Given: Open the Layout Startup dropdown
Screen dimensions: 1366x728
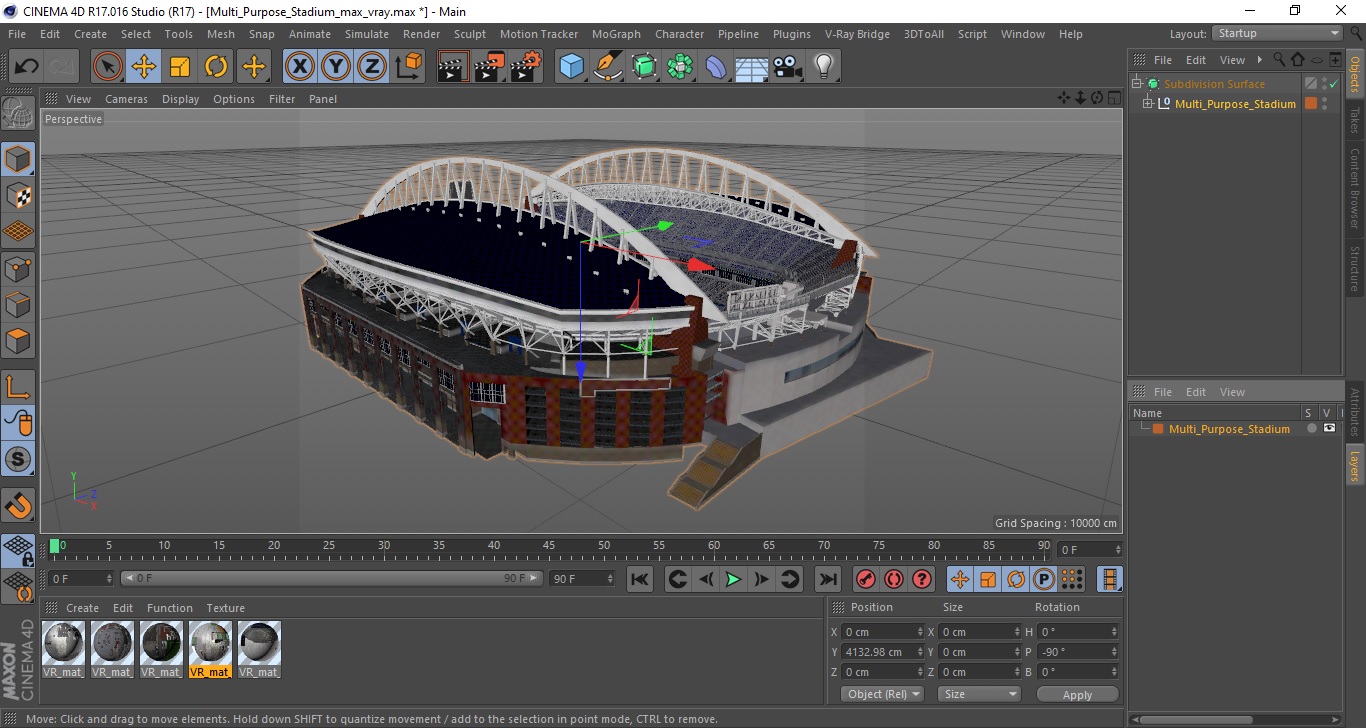Looking at the screenshot, I should [1277, 33].
